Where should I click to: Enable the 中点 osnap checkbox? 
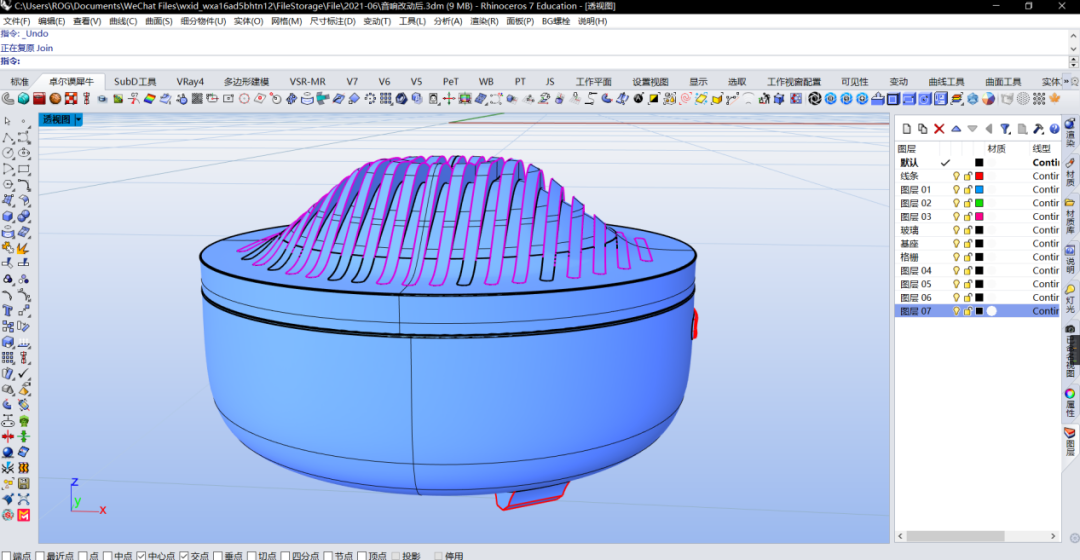pos(107,555)
